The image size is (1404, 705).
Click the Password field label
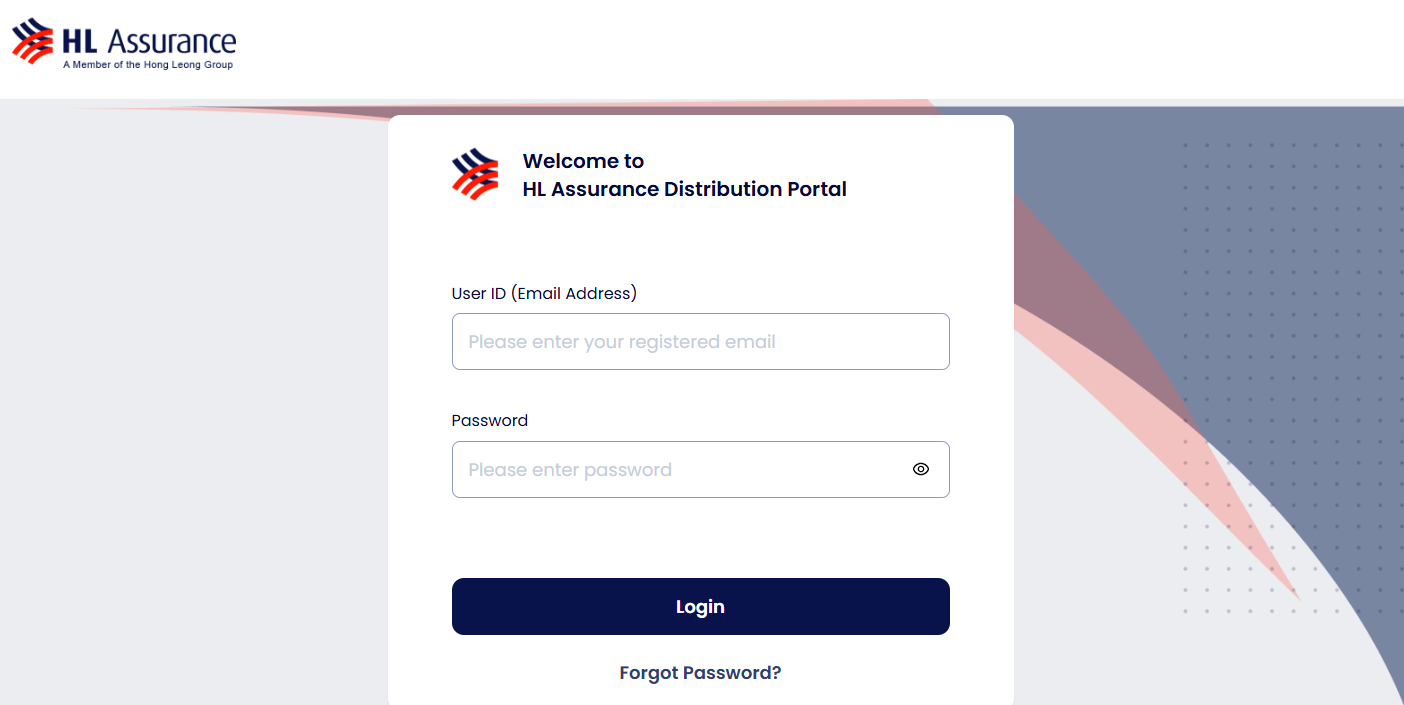(489, 420)
